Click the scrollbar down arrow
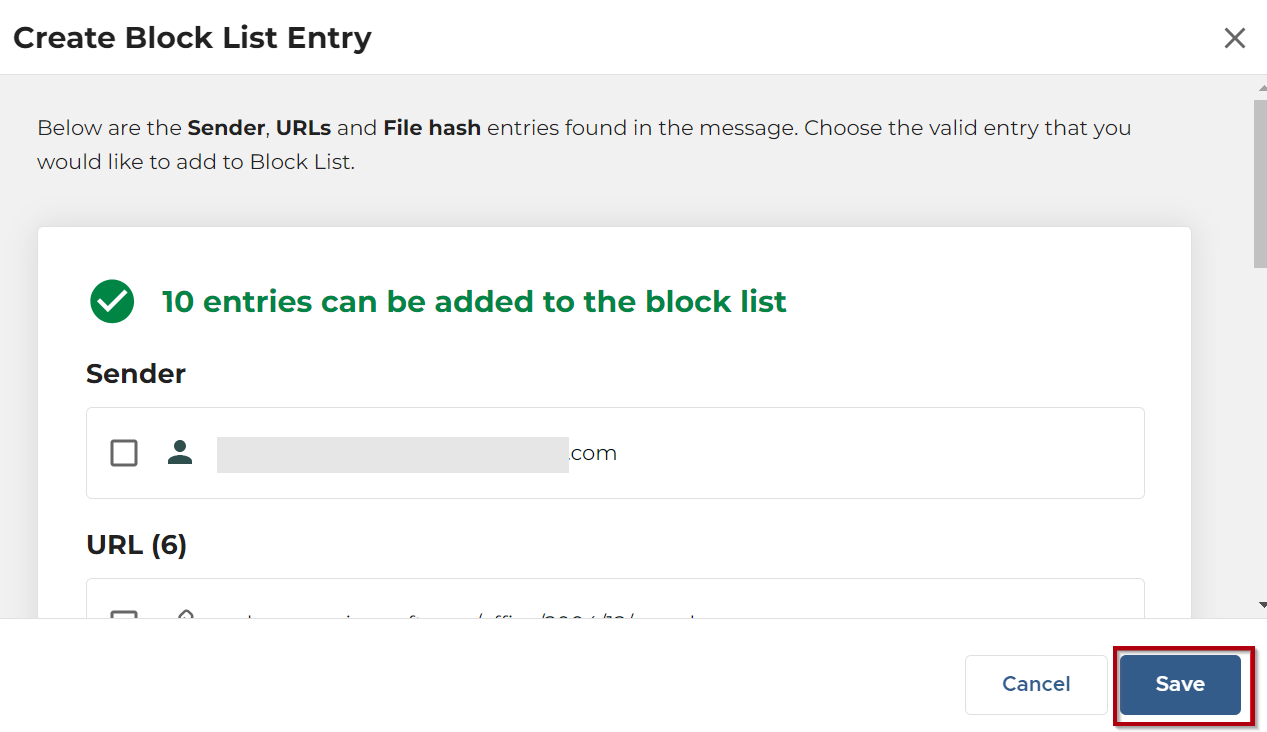1267x732 pixels. click(1261, 604)
